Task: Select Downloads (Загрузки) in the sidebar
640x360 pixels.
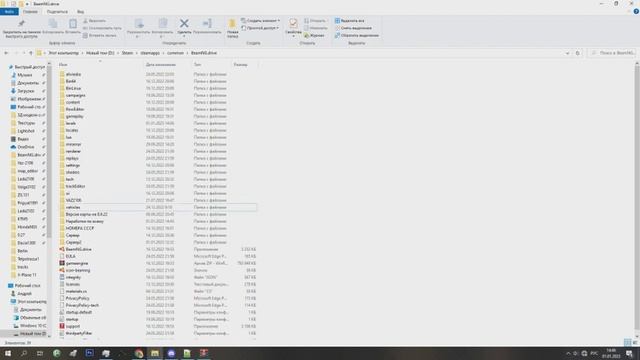Action: coord(27,91)
